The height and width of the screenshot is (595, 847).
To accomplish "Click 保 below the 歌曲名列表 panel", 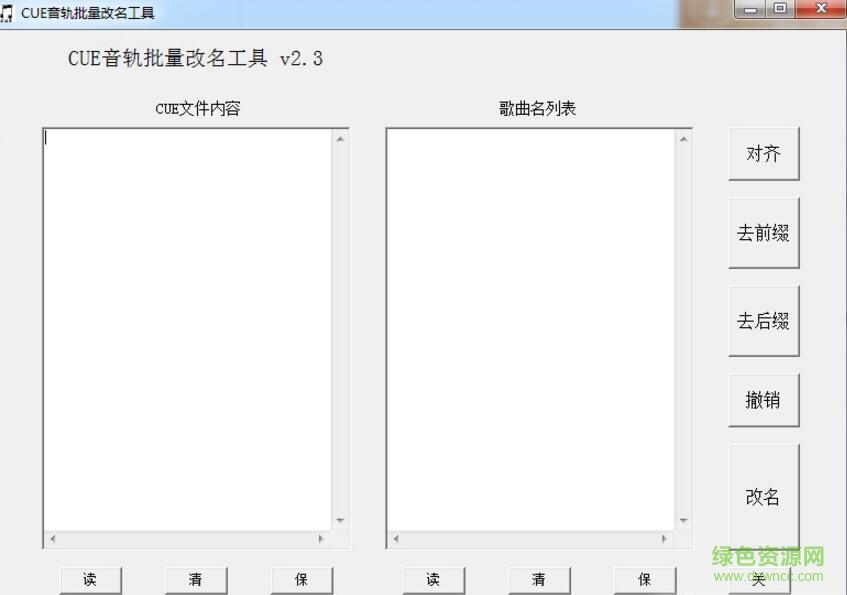I will [644, 580].
